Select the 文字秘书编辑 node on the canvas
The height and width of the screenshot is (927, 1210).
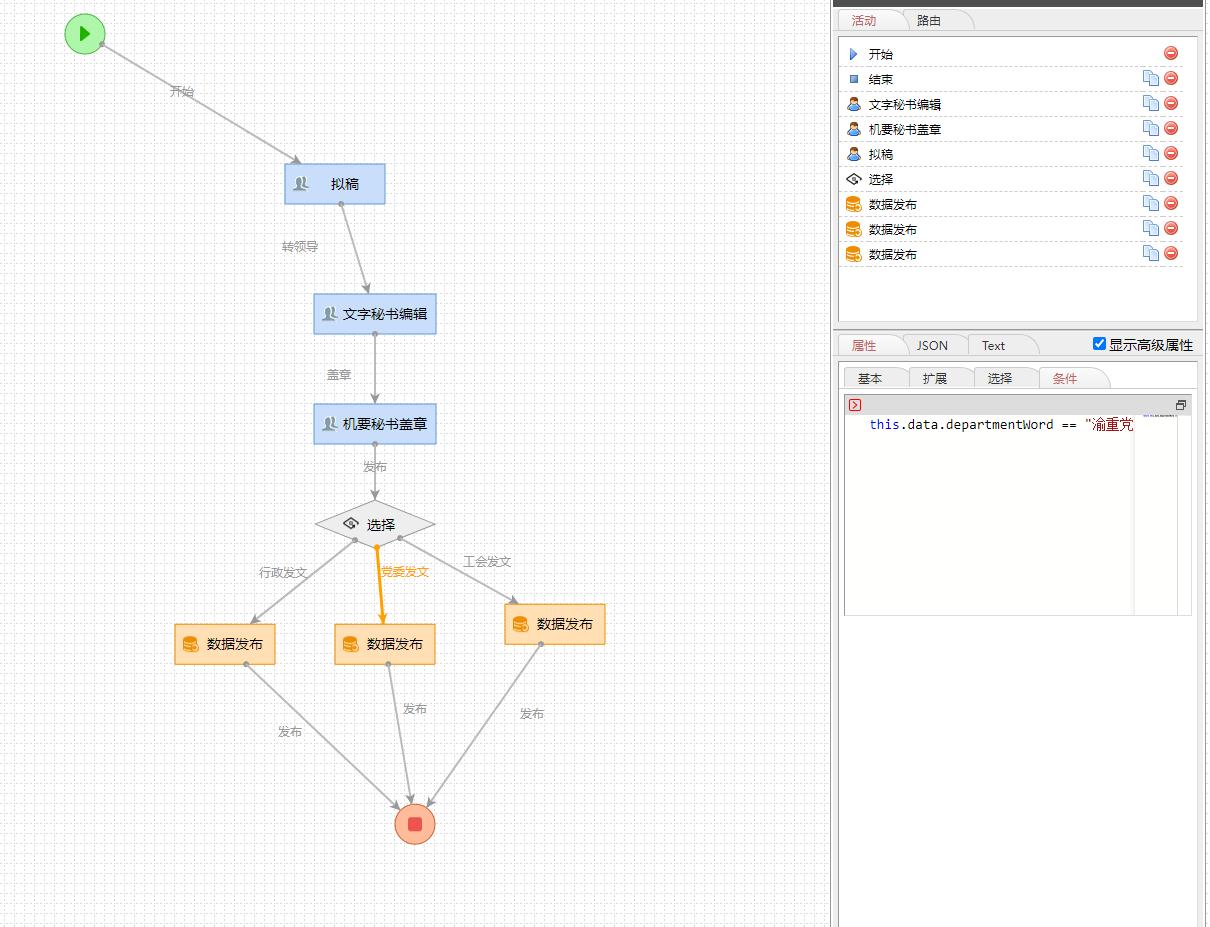pyautogui.click(x=375, y=314)
